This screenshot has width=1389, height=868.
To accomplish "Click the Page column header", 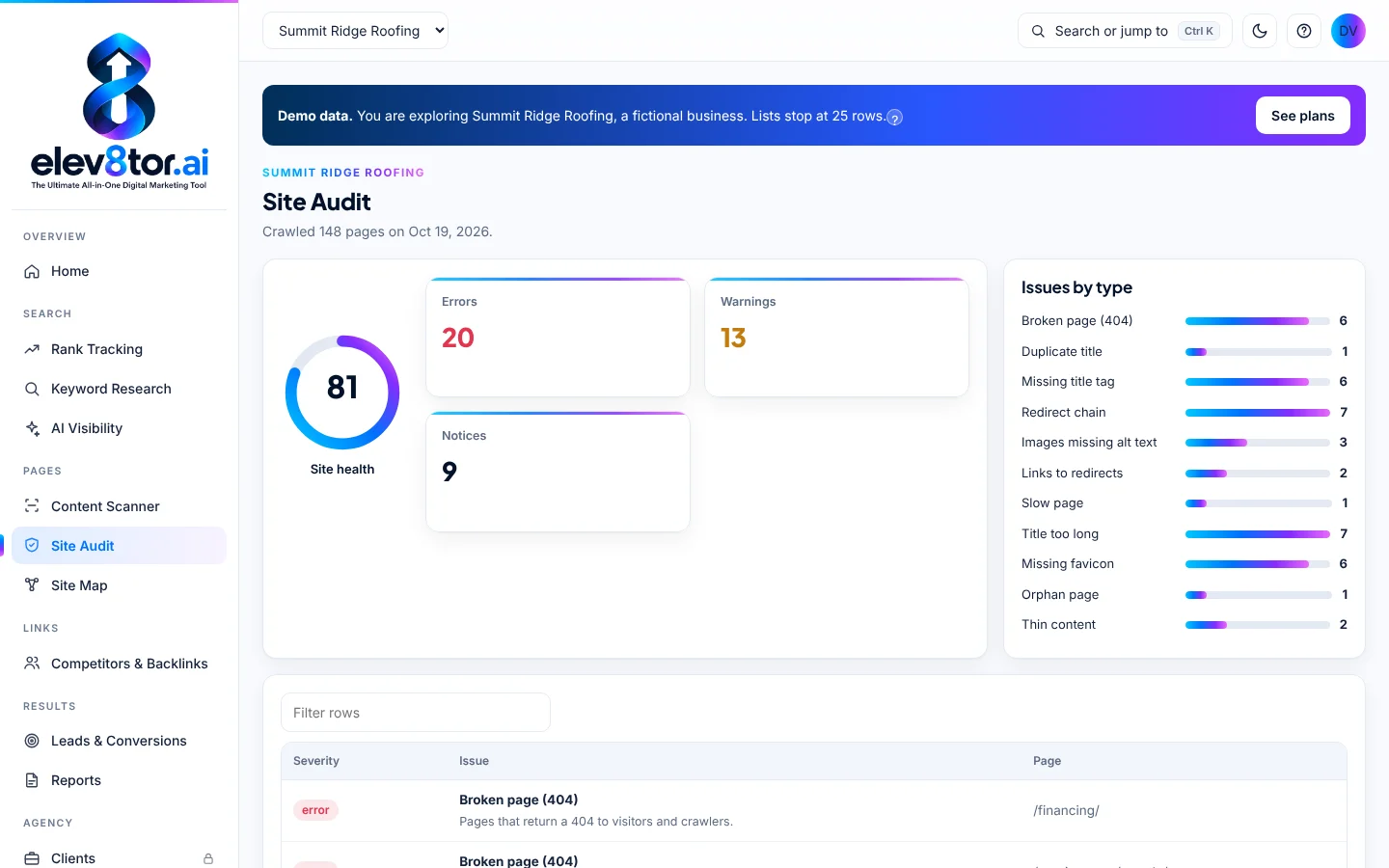I will pos(1047,761).
